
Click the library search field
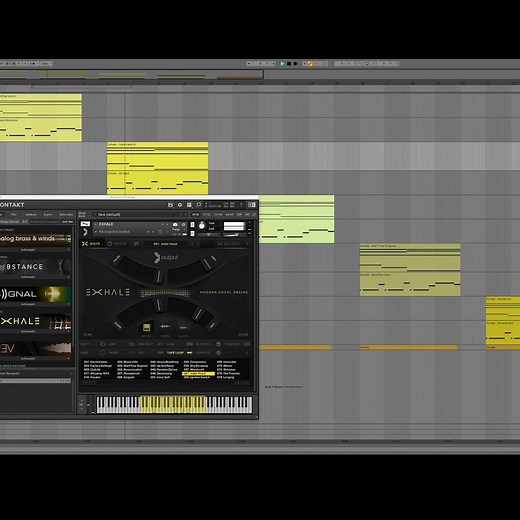click(x=44, y=222)
